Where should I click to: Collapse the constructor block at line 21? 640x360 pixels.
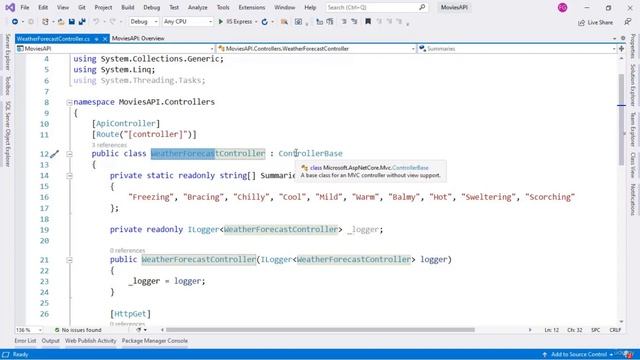point(69,260)
